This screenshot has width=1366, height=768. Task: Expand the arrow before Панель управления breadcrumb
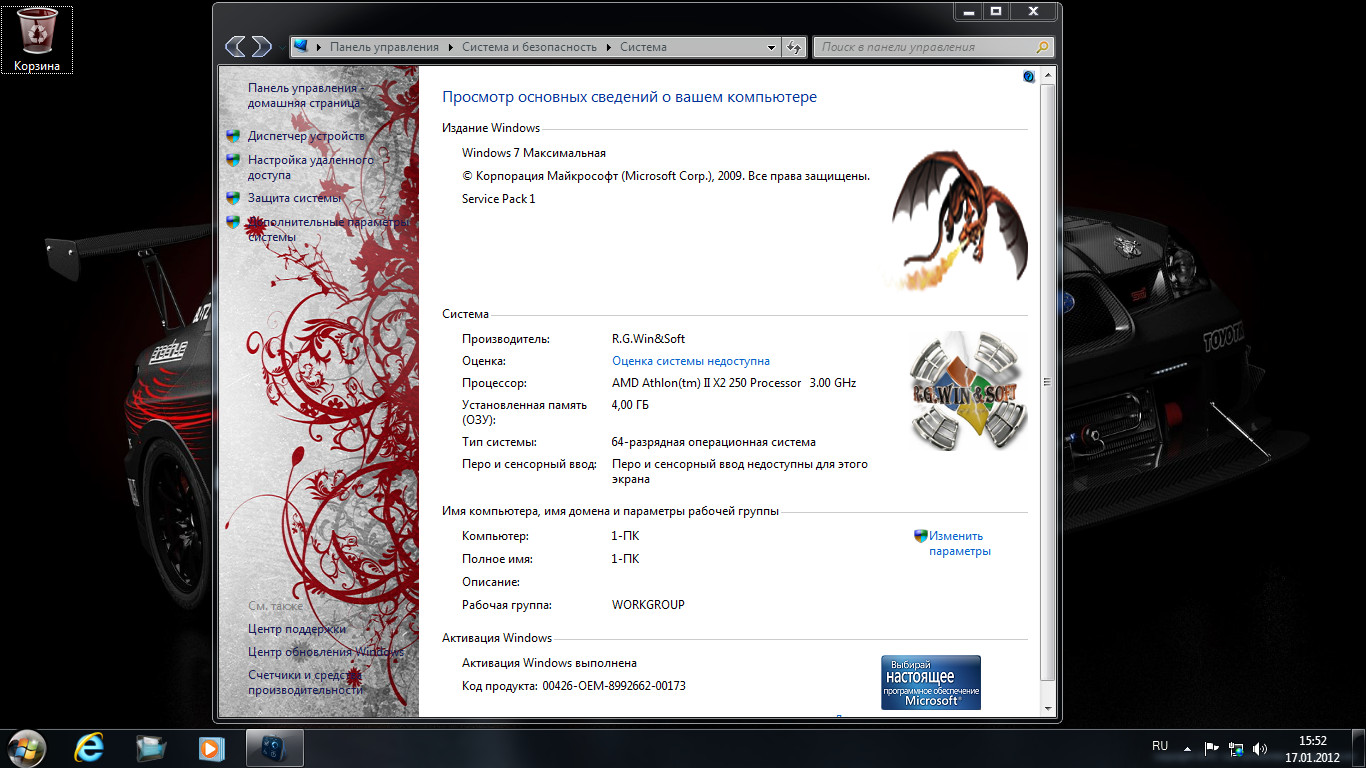pos(319,47)
